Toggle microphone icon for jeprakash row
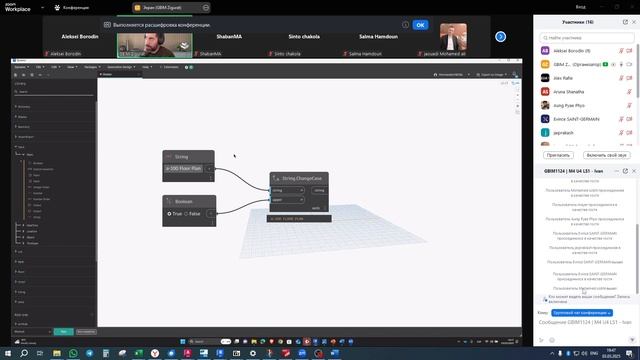The height and width of the screenshot is (360, 640). (x=621, y=133)
